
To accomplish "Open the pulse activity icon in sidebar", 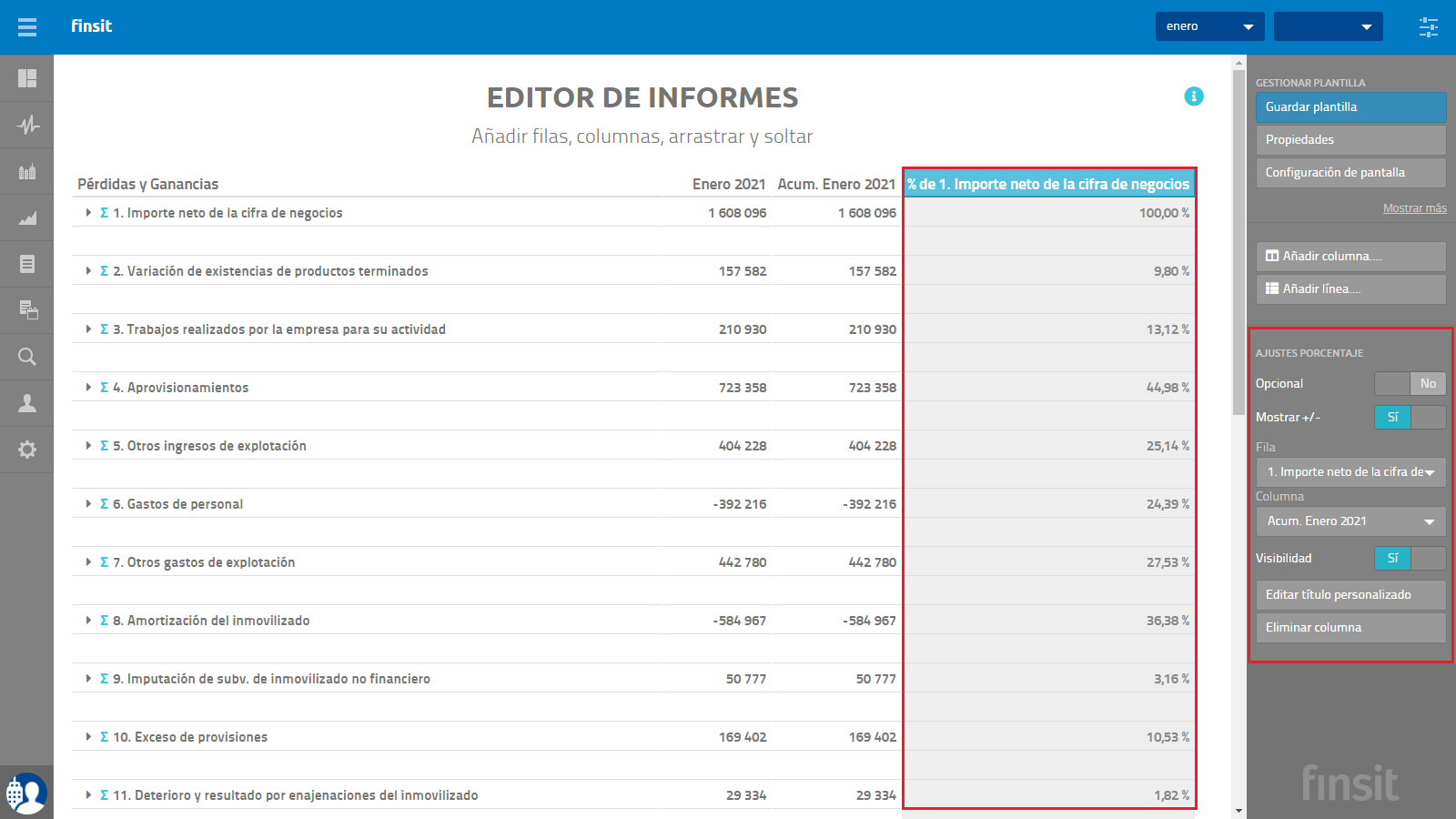I will click(27, 125).
